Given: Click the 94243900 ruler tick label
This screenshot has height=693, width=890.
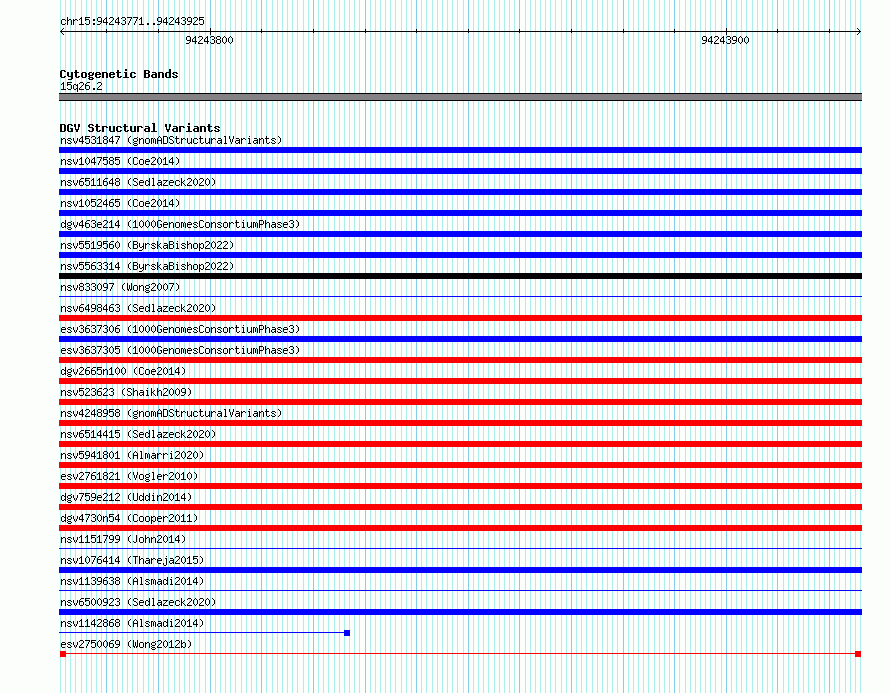Looking at the screenshot, I should click(725, 40).
